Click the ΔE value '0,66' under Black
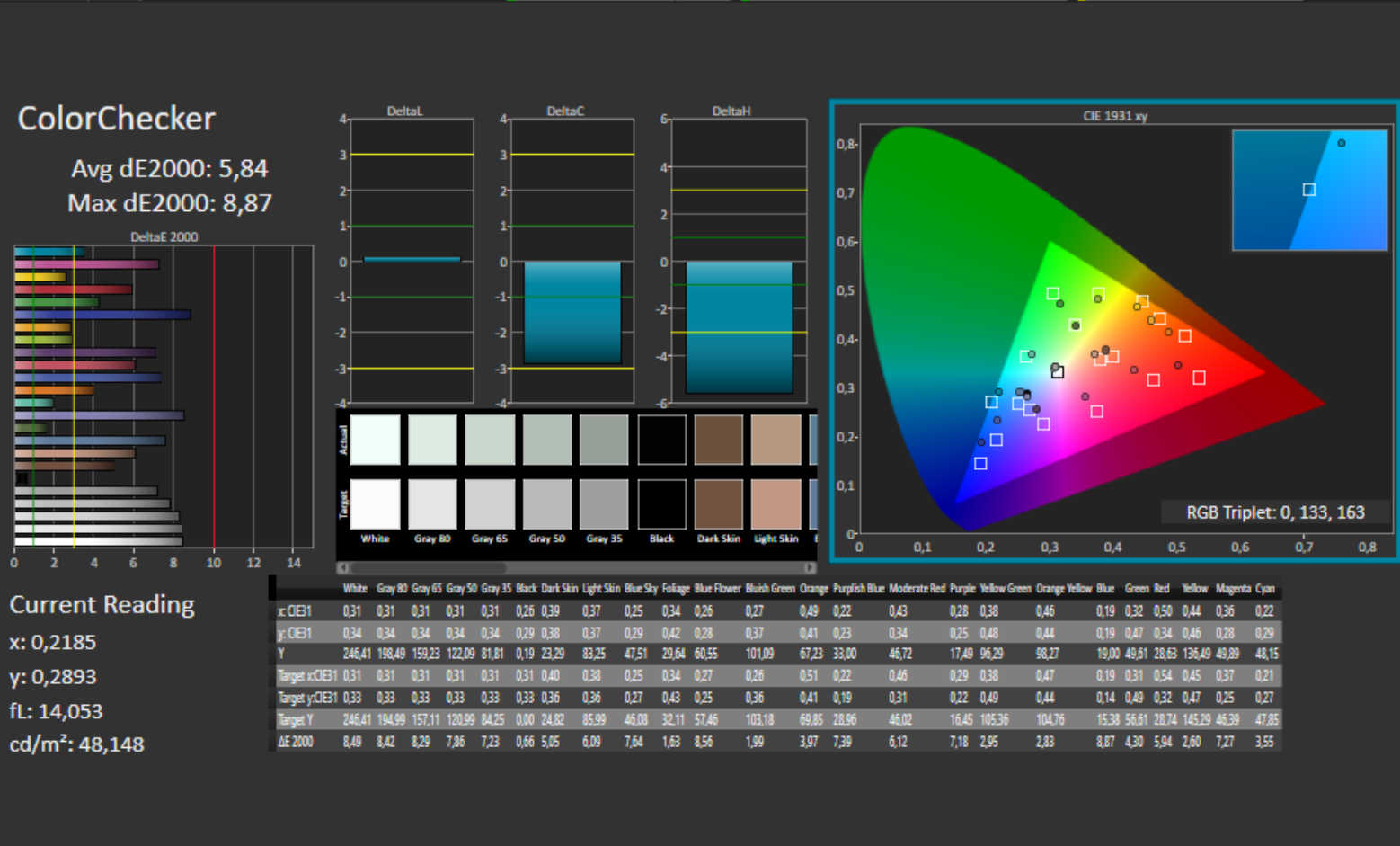This screenshot has height=846, width=1400. click(525, 743)
